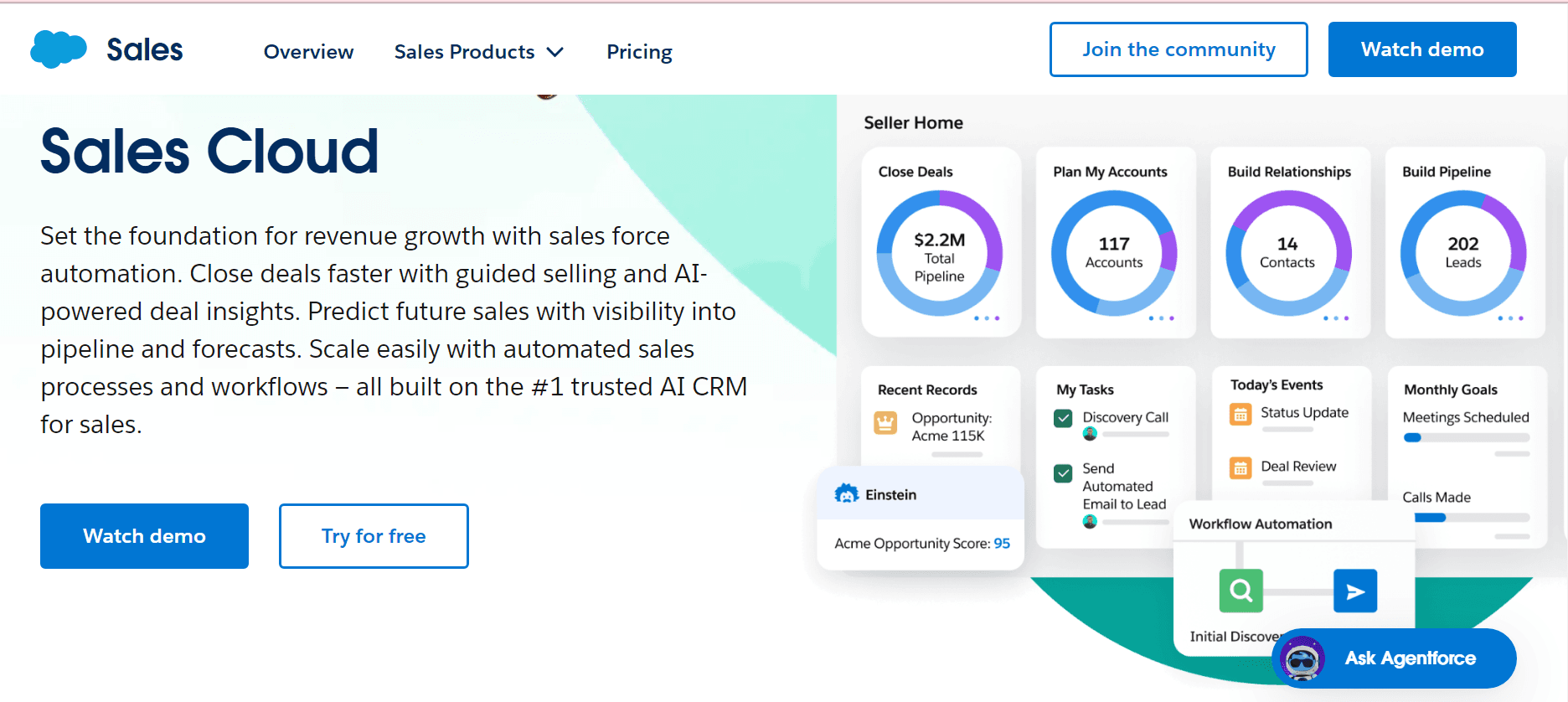Click the My Tasks title

(1085, 390)
